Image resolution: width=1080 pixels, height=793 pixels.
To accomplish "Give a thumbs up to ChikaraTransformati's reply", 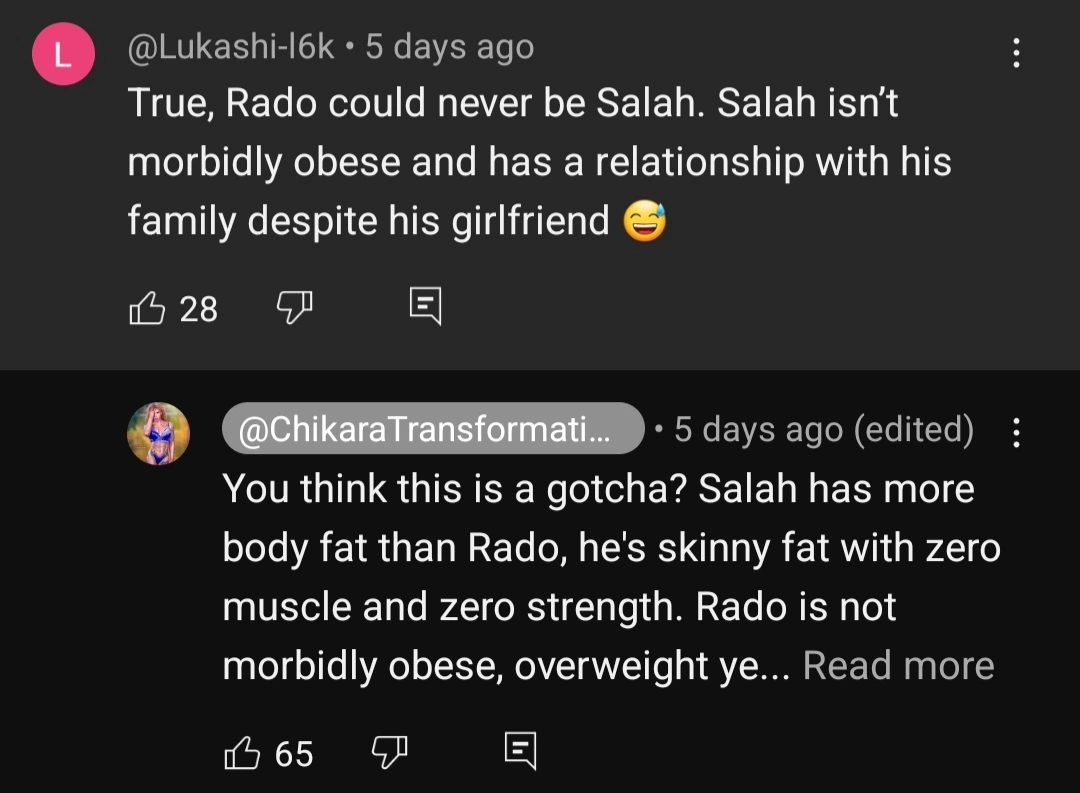I will click(241, 751).
